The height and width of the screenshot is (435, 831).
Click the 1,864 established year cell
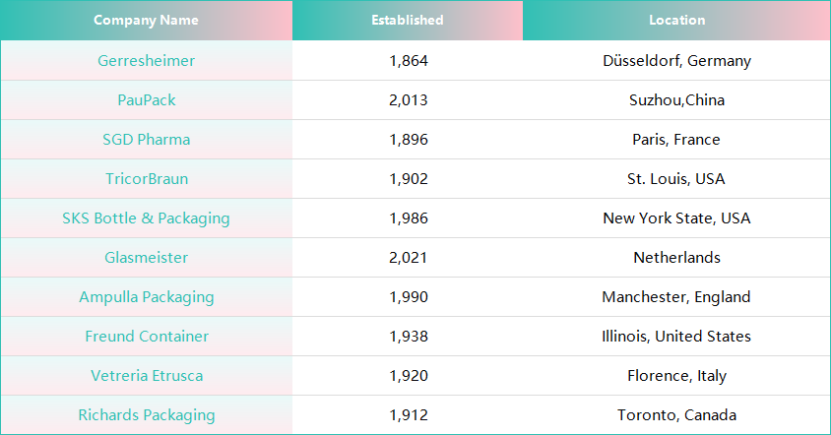[x=408, y=61]
